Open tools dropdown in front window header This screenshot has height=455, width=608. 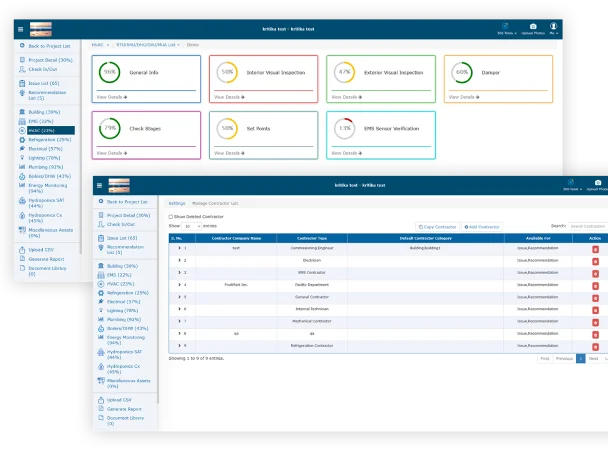click(x=572, y=185)
